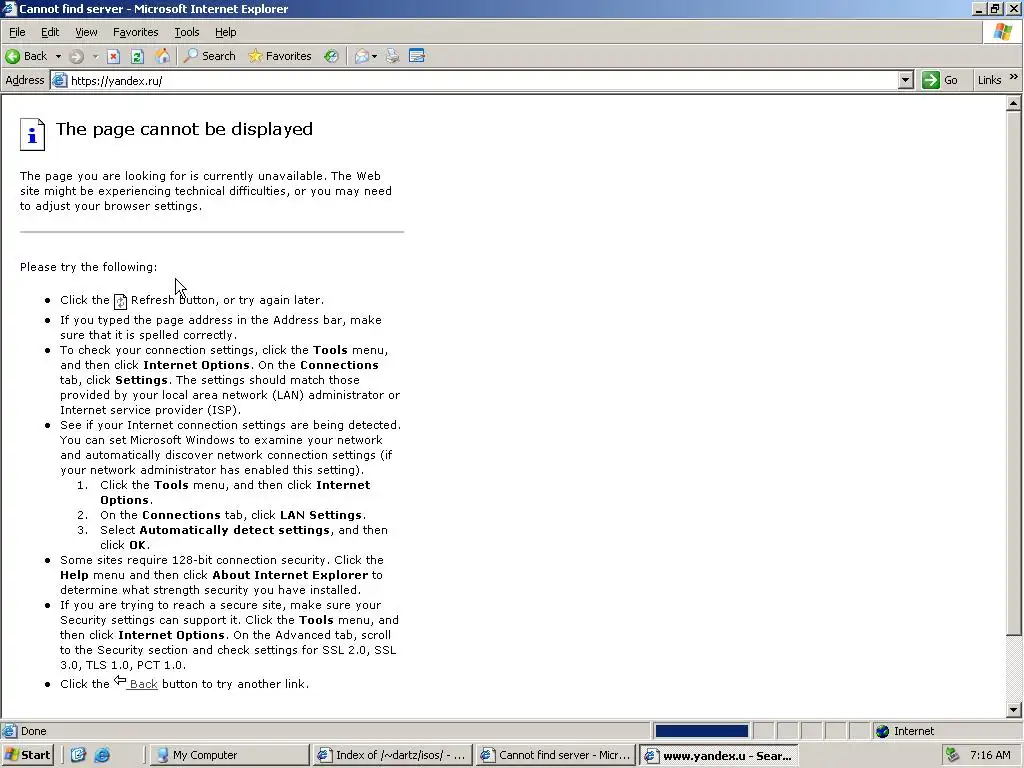This screenshot has height=768, width=1024.
Task: Go back using the green Back arrow
Action: [26, 56]
